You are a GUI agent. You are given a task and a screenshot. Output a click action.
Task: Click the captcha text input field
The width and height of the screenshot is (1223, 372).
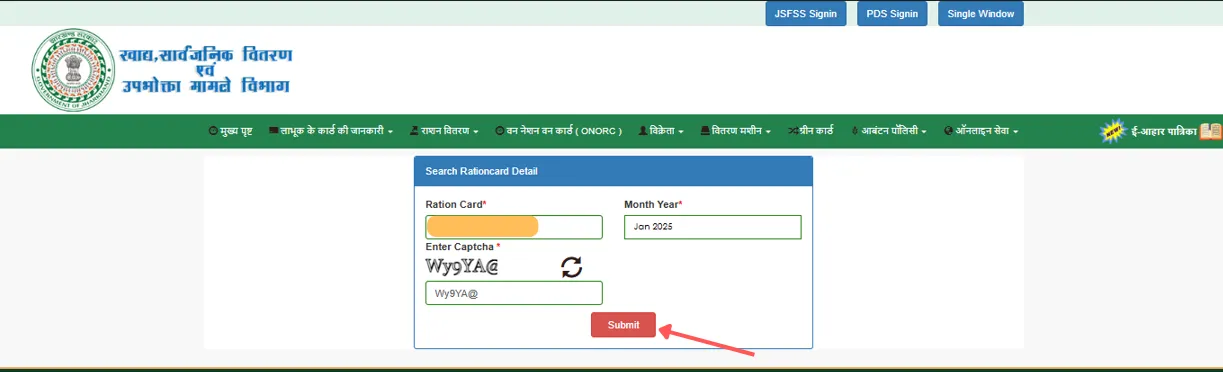(x=514, y=293)
